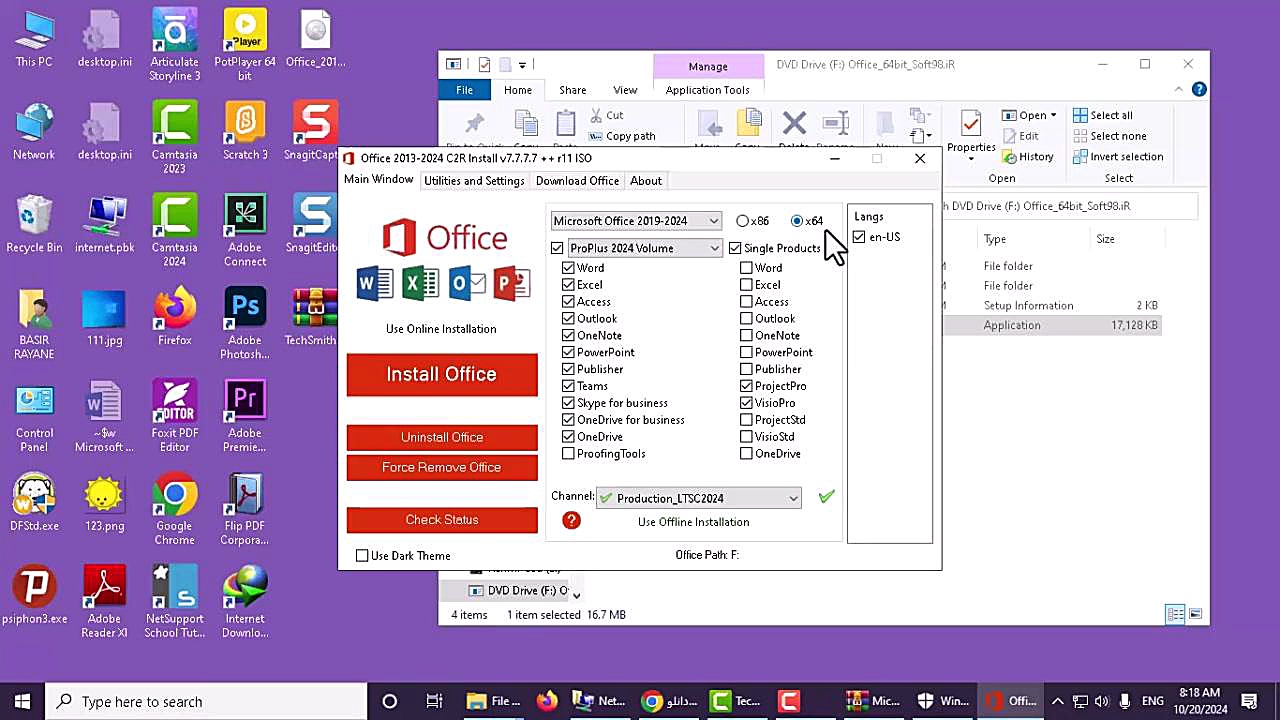The height and width of the screenshot is (720, 1280).
Task: Uncheck VisioPro in Single Products
Action: pyautogui.click(x=746, y=403)
